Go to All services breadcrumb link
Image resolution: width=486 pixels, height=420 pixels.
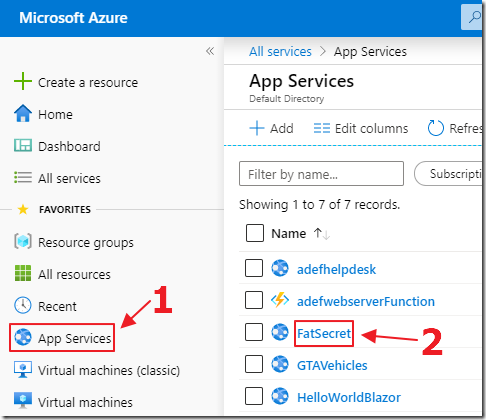[x=280, y=52]
